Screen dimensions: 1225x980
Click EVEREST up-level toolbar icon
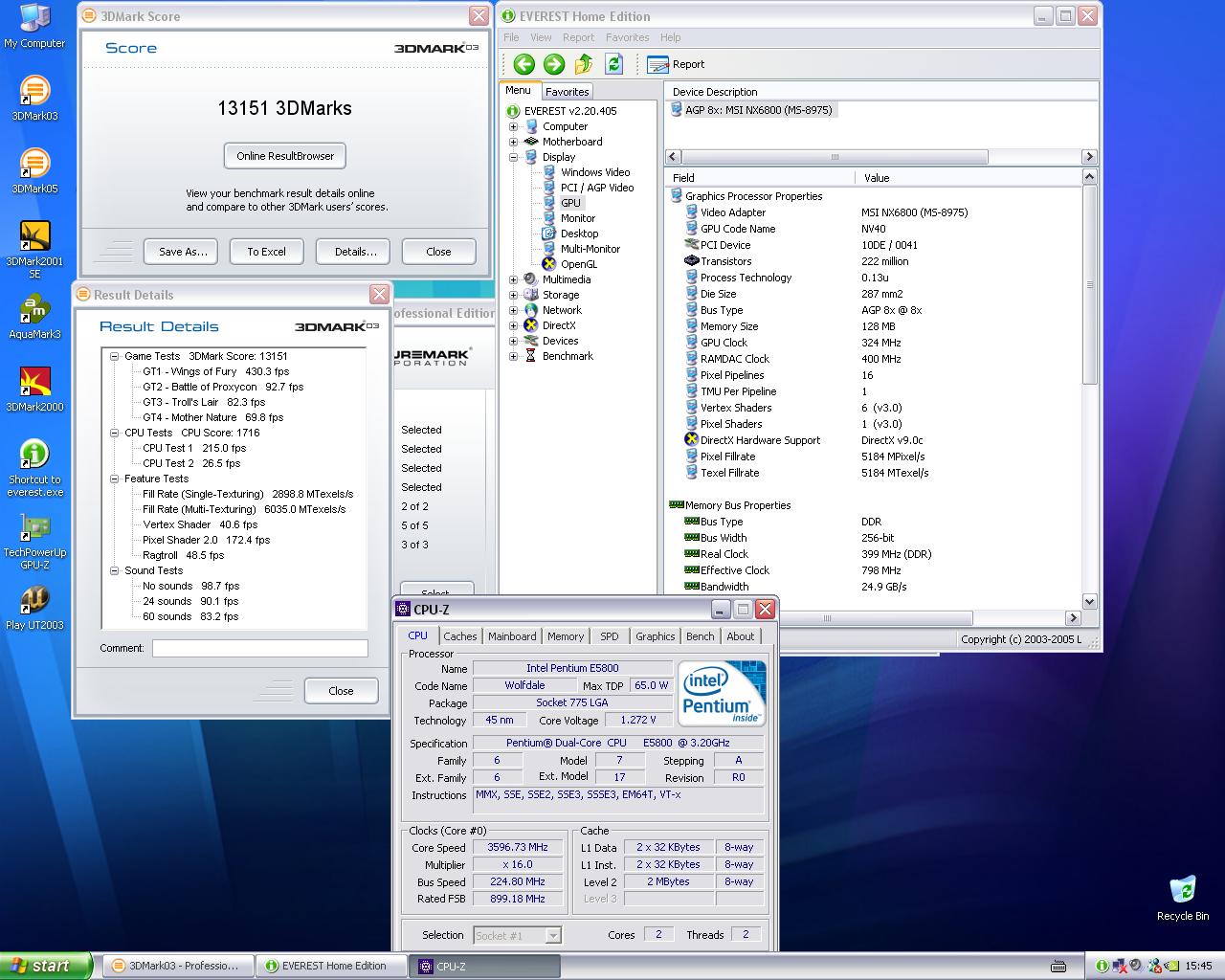(584, 64)
